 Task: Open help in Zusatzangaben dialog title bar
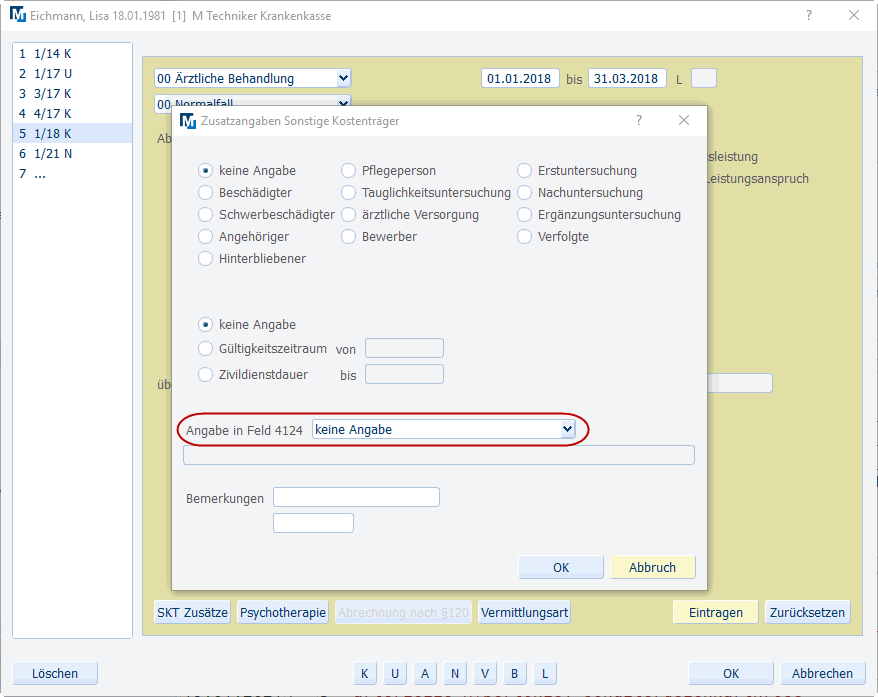[639, 120]
